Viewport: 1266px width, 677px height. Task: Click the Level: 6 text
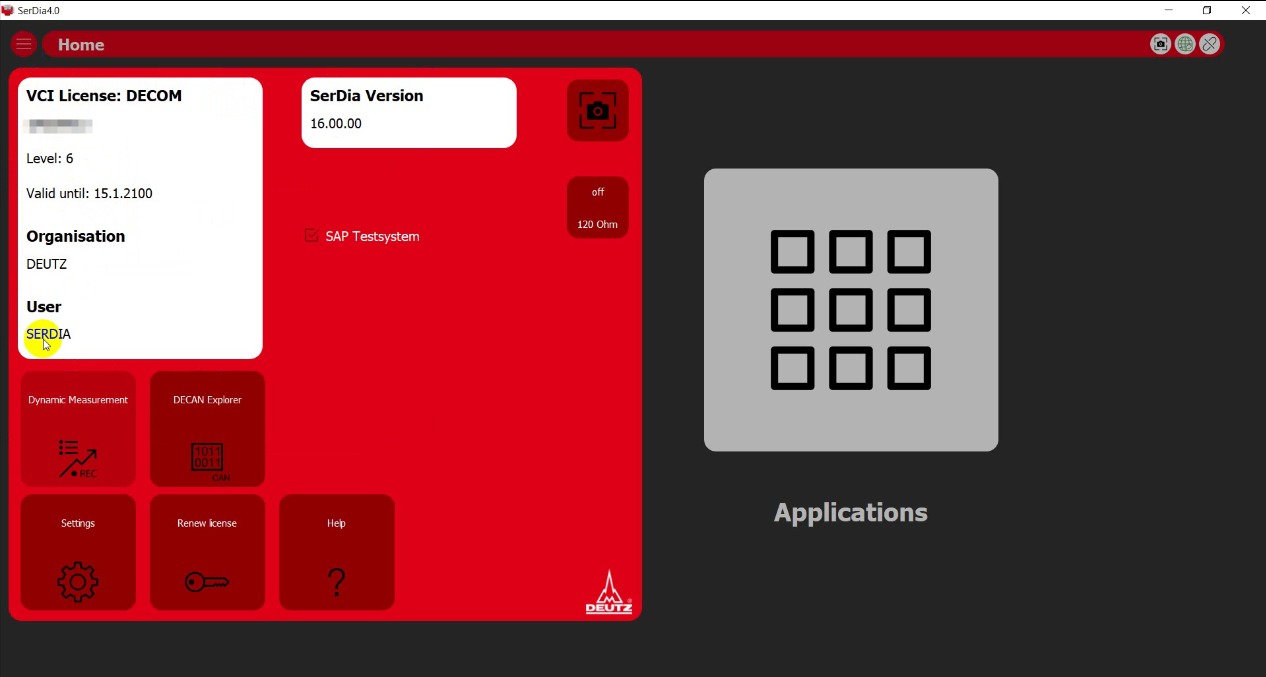(x=50, y=158)
